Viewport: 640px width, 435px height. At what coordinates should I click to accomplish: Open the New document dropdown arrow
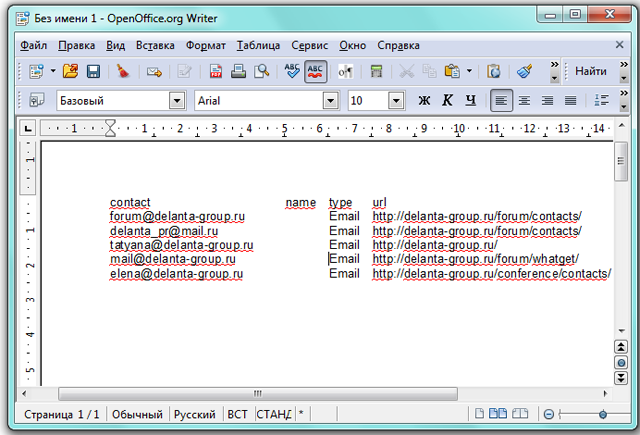(x=53, y=71)
